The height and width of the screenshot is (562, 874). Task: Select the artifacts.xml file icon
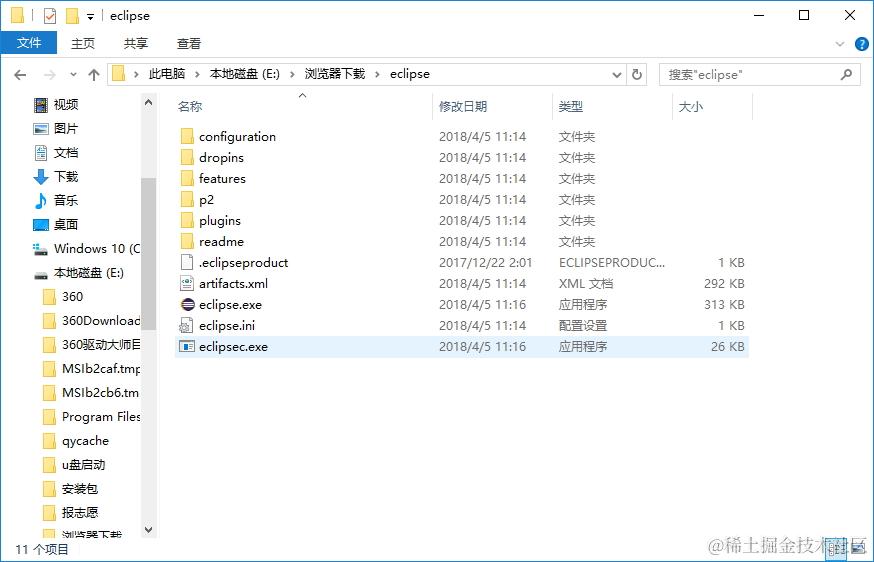click(187, 284)
